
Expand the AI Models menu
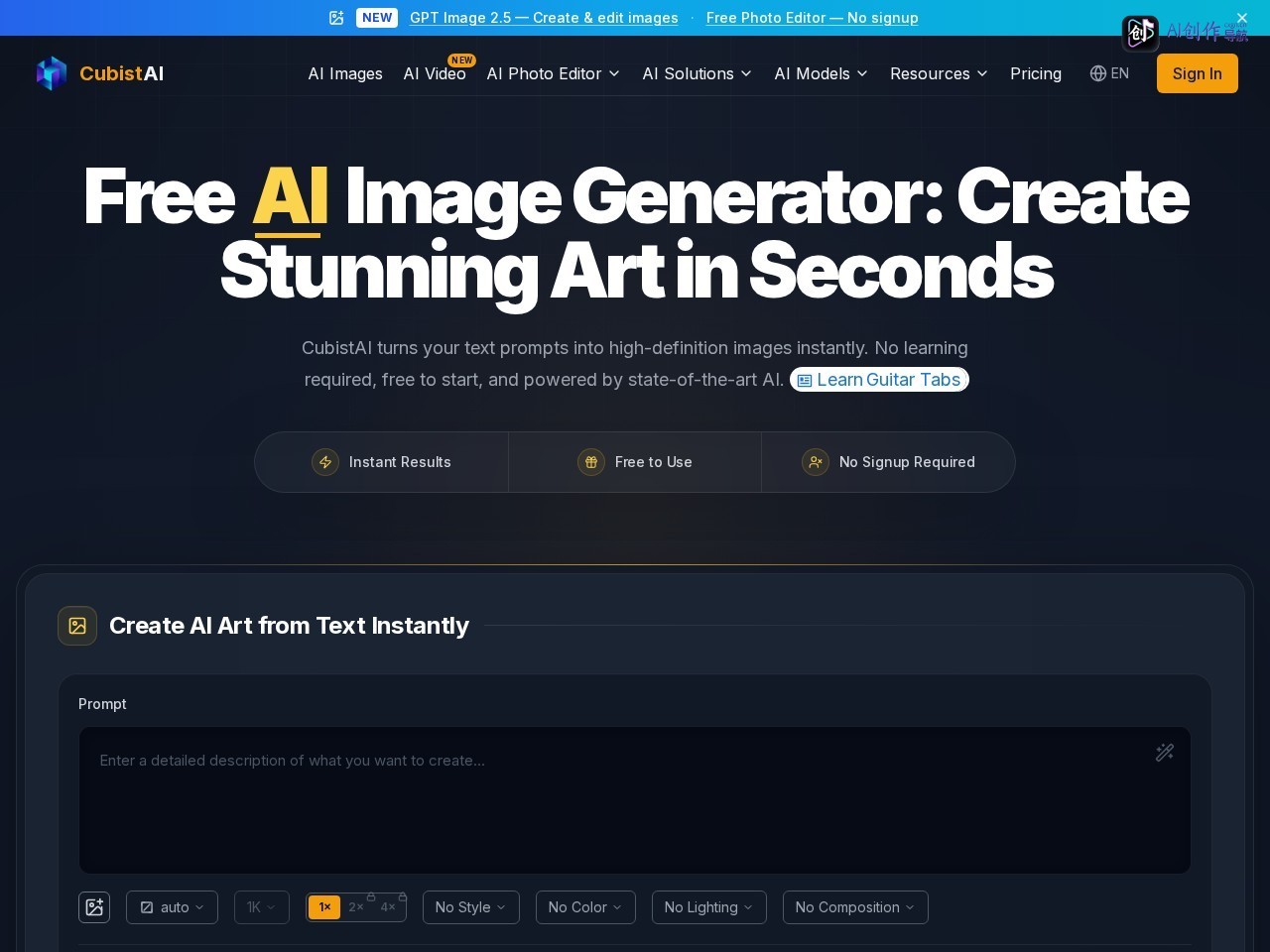(x=822, y=73)
